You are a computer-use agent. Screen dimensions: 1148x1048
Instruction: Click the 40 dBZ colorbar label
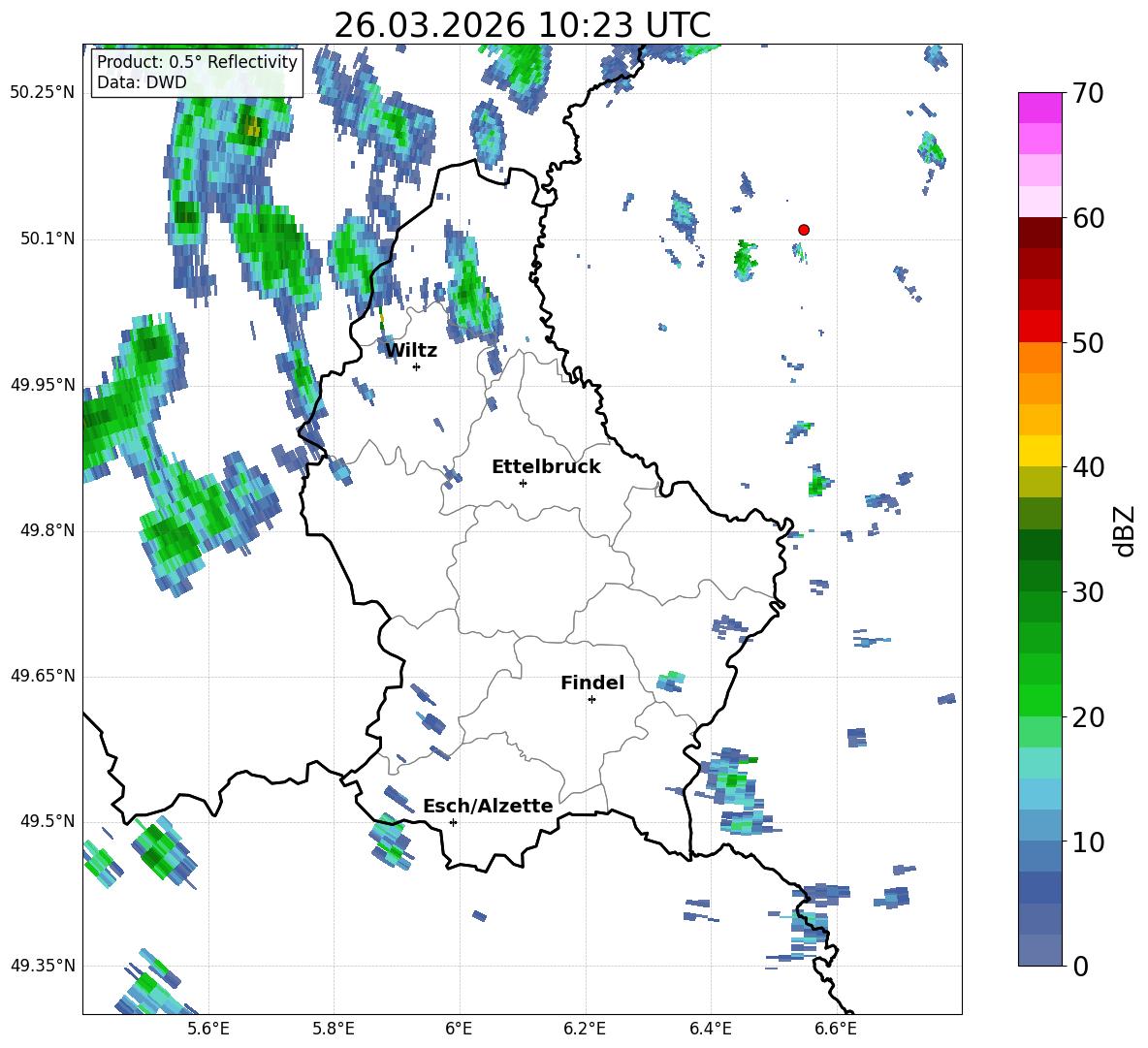(1088, 467)
